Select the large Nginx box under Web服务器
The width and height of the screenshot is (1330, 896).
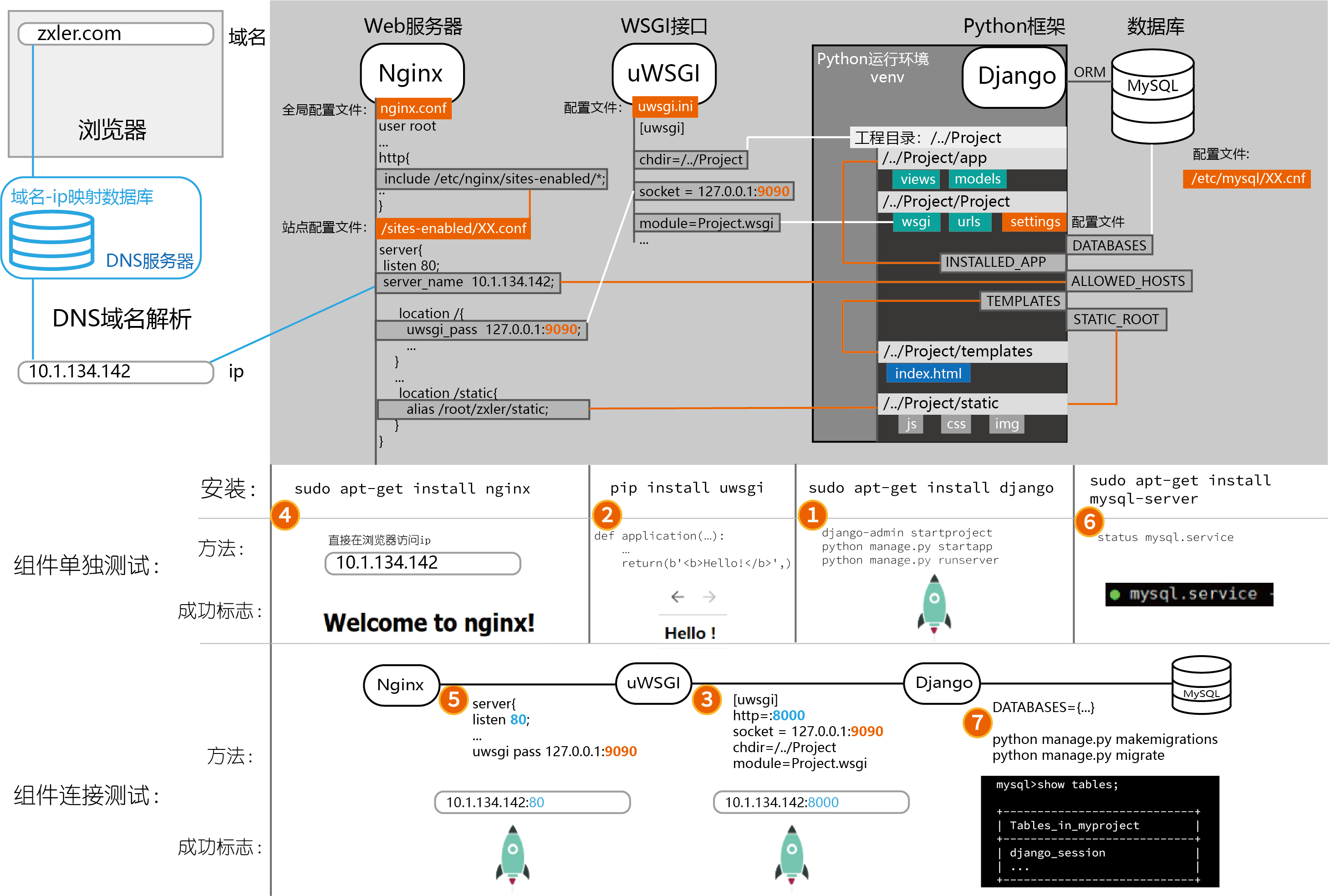(412, 73)
